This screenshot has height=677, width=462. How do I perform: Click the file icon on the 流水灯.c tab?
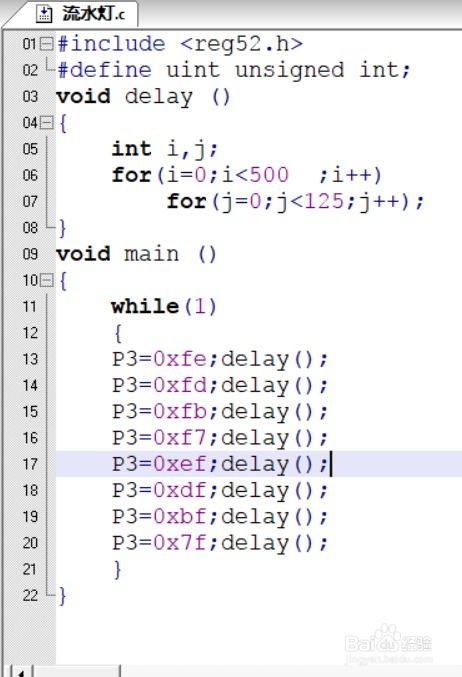point(44,14)
